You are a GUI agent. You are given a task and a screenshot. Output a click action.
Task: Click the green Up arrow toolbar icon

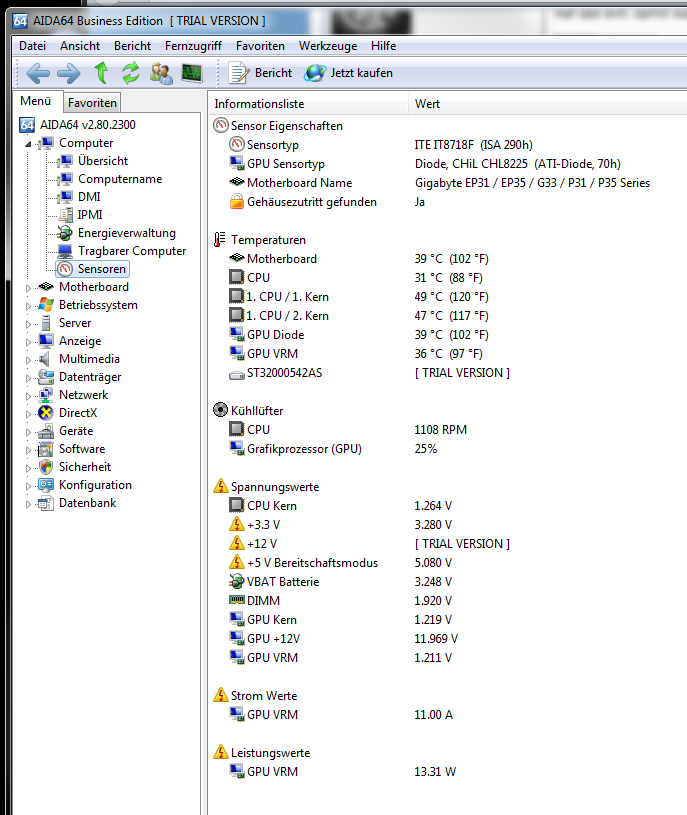(x=101, y=73)
